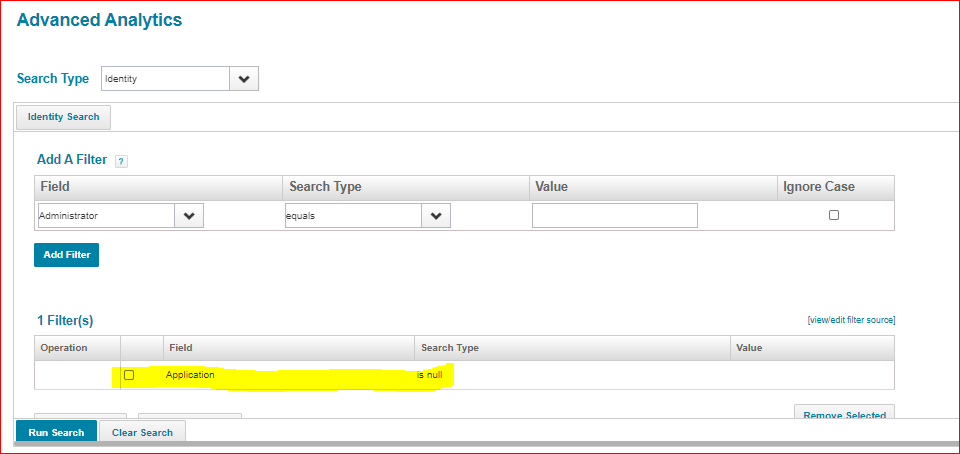This screenshot has height=454, width=960.
Task: Click the Clear Search button
Action: 142,432
